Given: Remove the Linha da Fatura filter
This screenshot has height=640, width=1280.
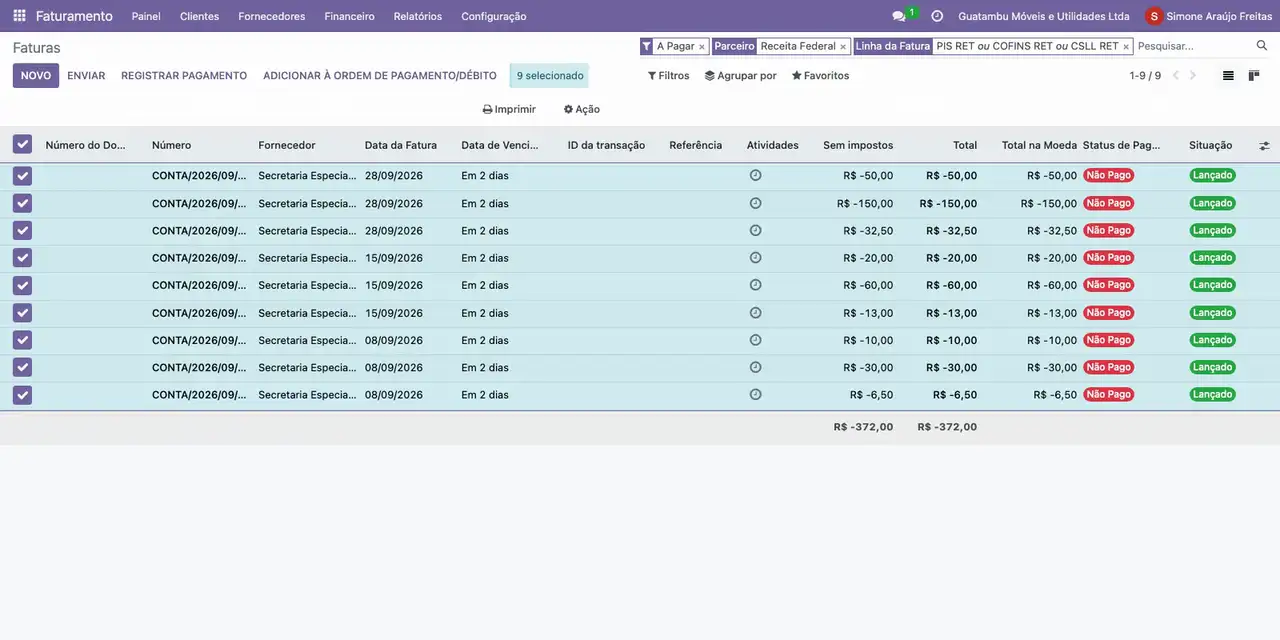Looking at the screenshot, I should (1126, 47).
